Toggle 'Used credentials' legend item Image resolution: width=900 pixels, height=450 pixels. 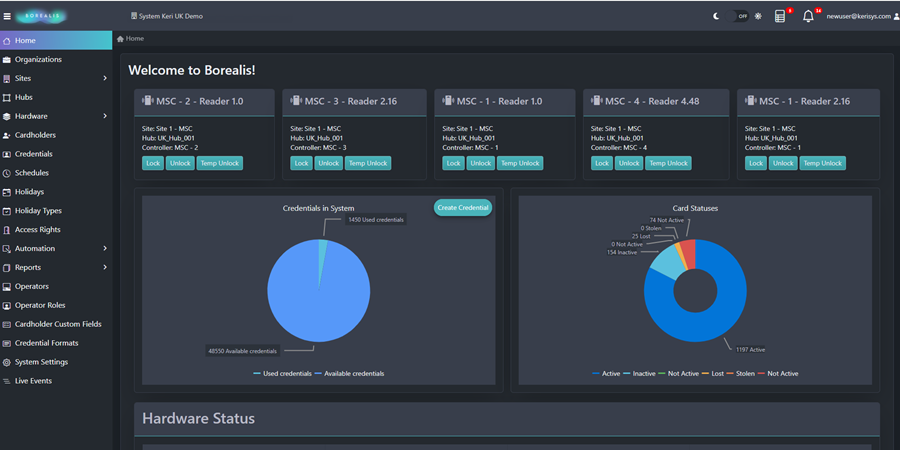(x=283, y=373)
